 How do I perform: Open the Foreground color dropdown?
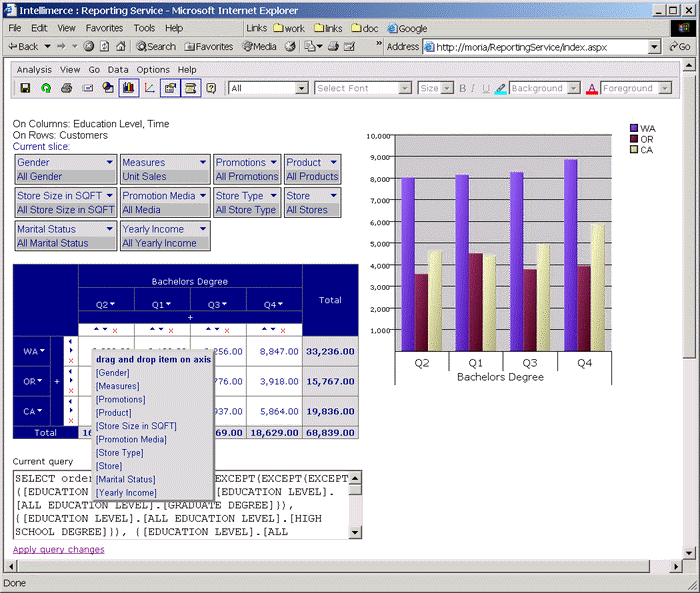(x=665, y=88)
